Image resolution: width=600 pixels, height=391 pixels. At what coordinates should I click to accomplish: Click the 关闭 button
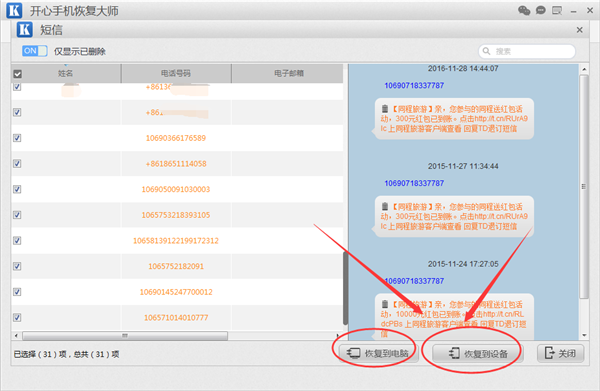coord(561,353)
